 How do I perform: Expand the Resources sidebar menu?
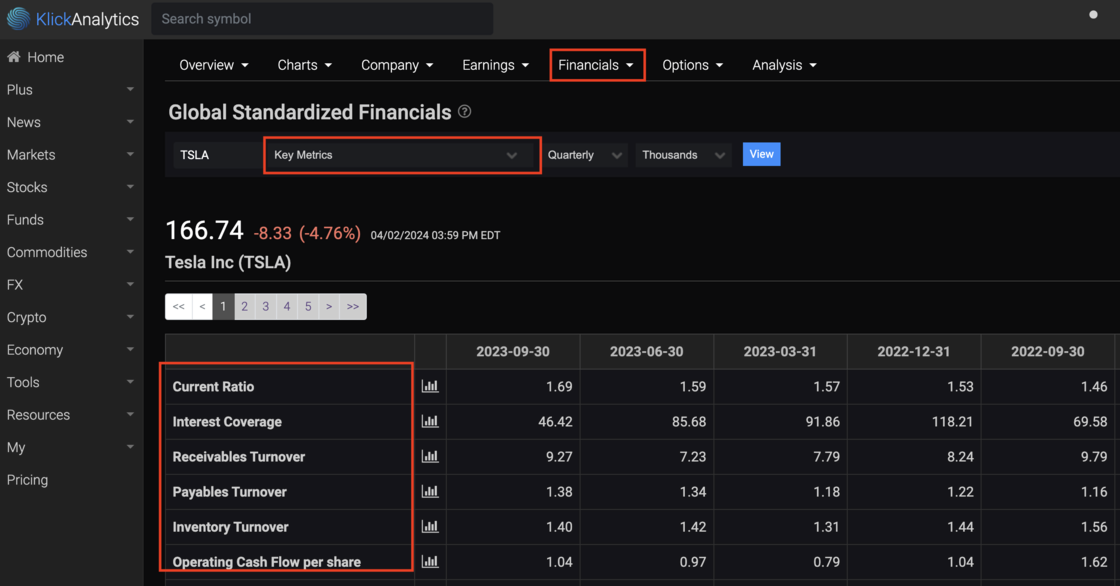tap(70, 414)
